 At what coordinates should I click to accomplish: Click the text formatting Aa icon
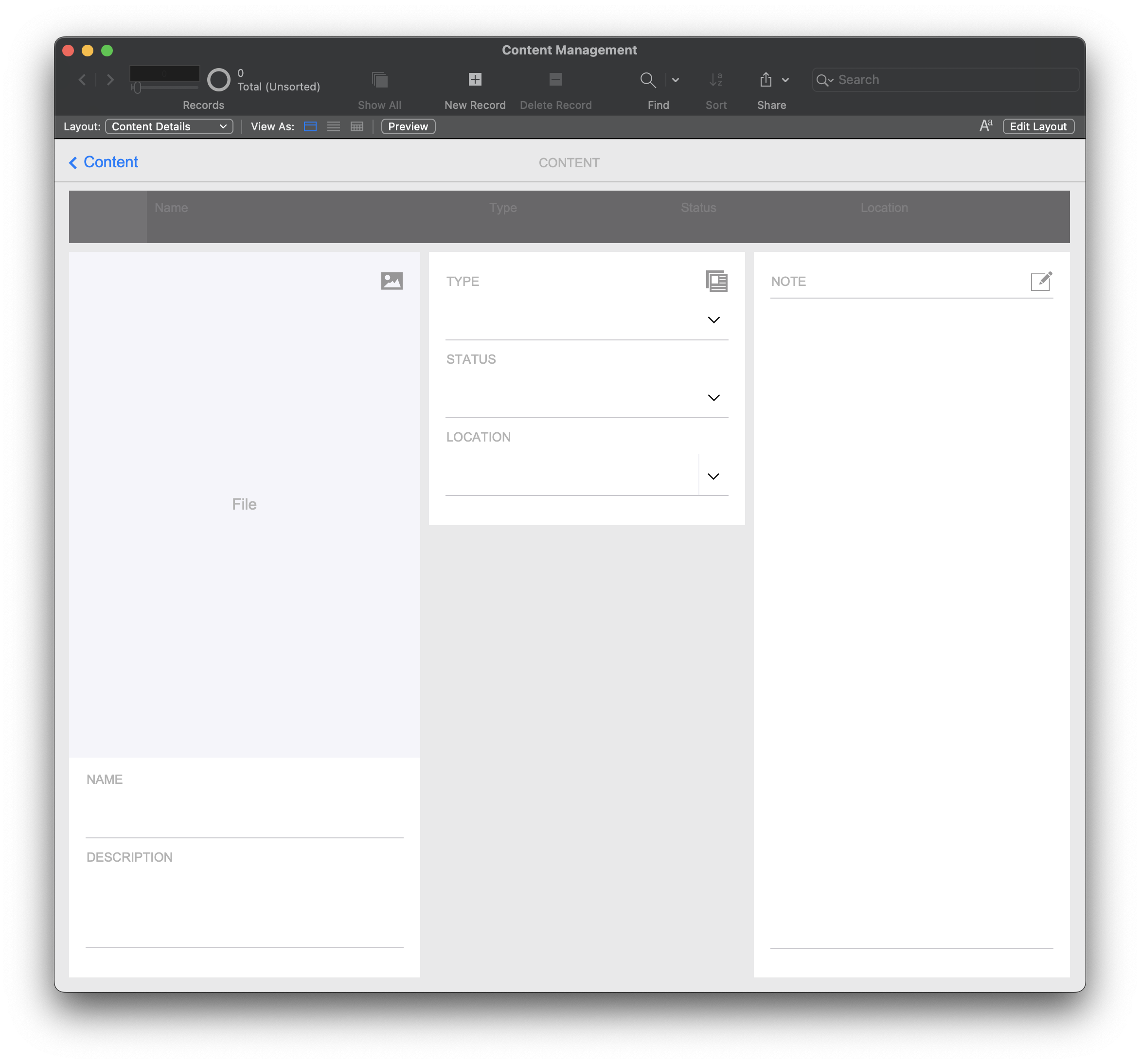coord(985,125)
